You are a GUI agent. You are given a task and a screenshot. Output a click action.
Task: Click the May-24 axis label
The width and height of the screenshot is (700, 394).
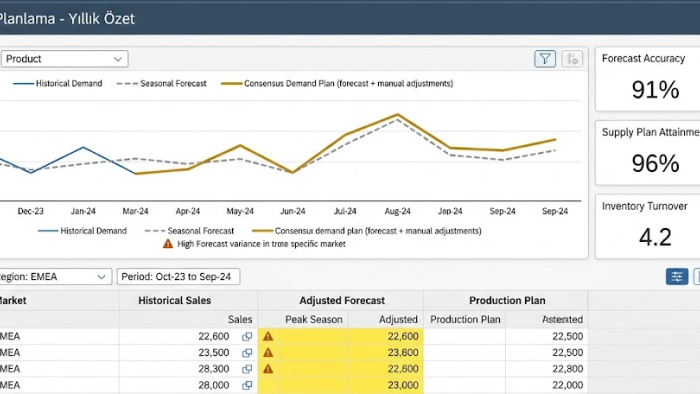[x=240, y=211]
